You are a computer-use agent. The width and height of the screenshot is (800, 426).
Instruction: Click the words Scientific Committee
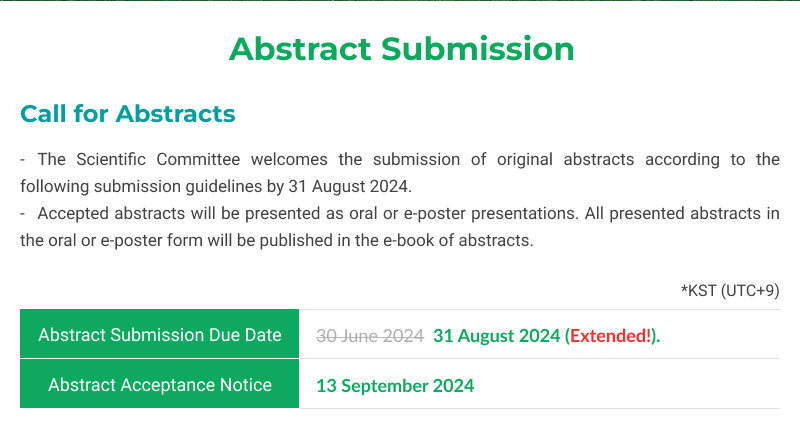[x=158, y=159]
